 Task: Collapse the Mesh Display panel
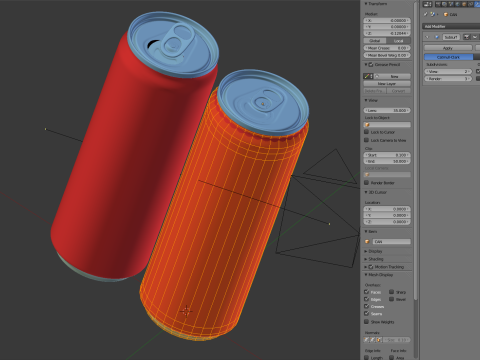tap(366, 275)
